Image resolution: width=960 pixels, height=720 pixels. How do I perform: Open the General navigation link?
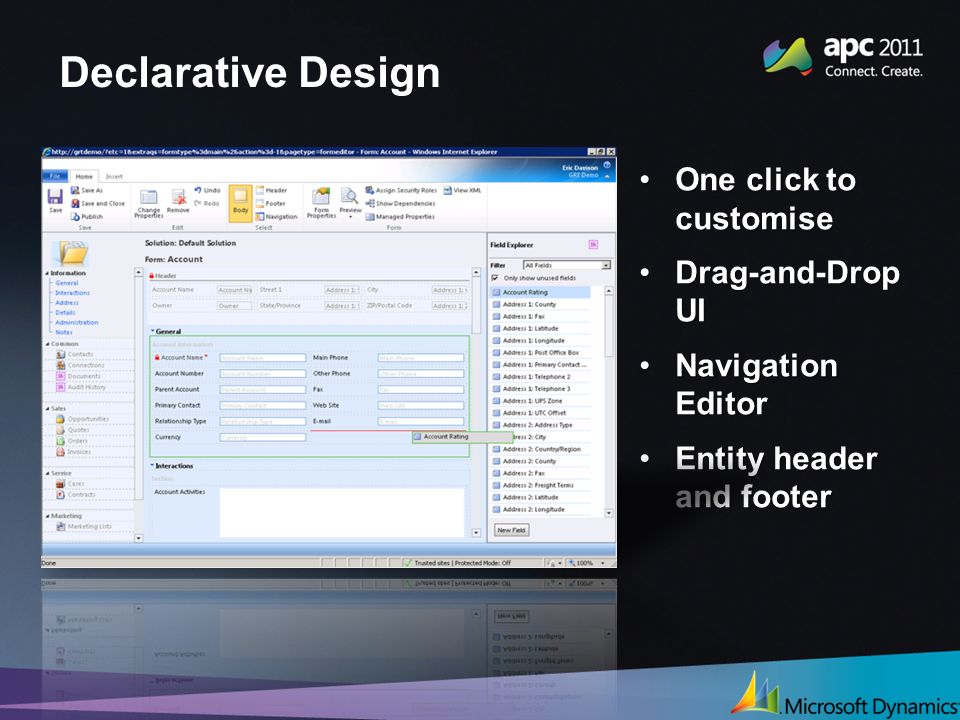tap(67, 283)
